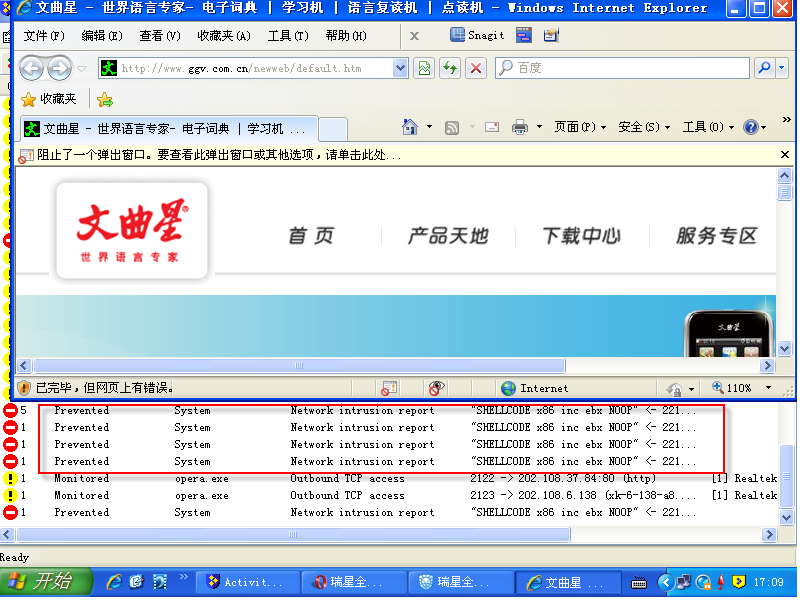Expand hidden tray icons arrow
The image size is (800, 600).
click(665, 582)
